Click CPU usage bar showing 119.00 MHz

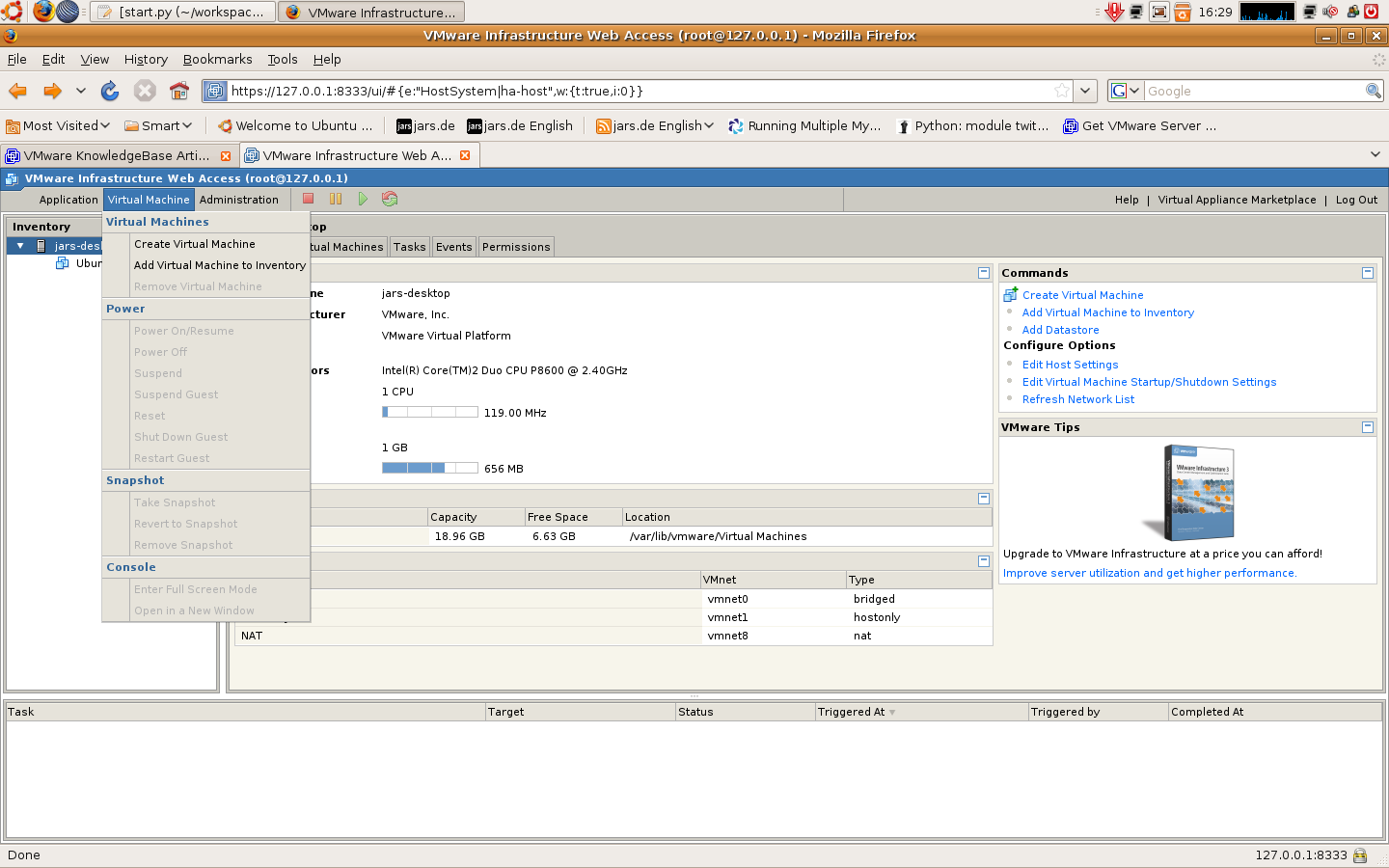pyautogui.click(x=430, y=412)
